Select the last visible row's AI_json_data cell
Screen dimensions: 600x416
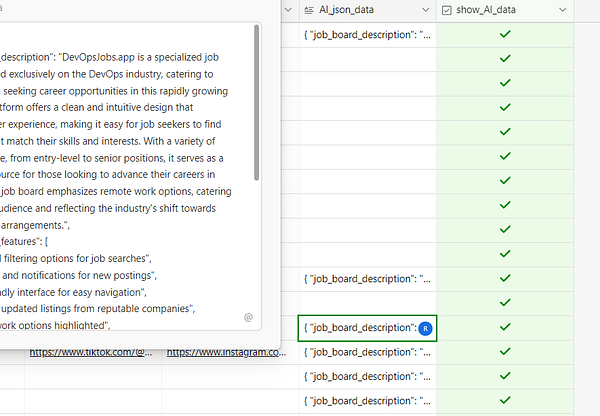coord(368,401)
